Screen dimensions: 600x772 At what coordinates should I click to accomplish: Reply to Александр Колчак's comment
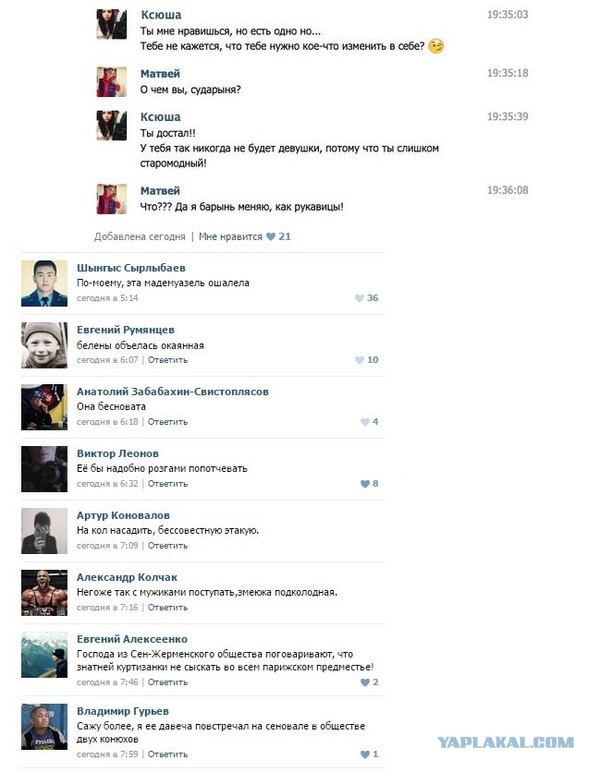[x=167, y=608]
